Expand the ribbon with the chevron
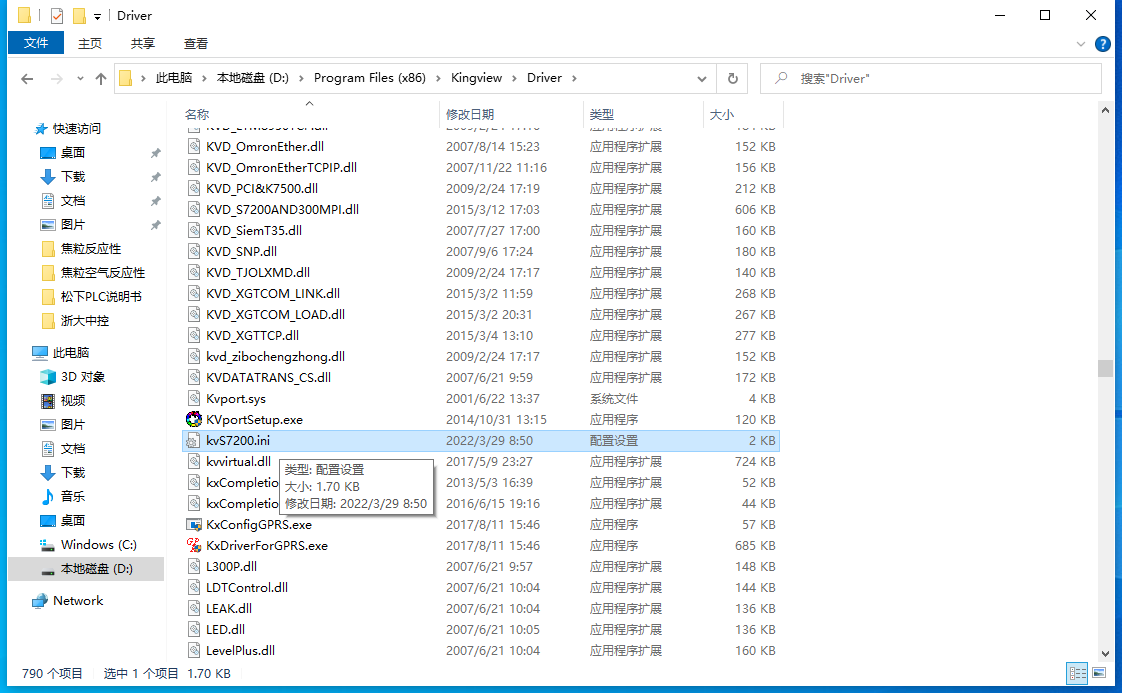The height and width of the screenshot is (693, 1122). pyautogui.click(x=1080, y=44)
